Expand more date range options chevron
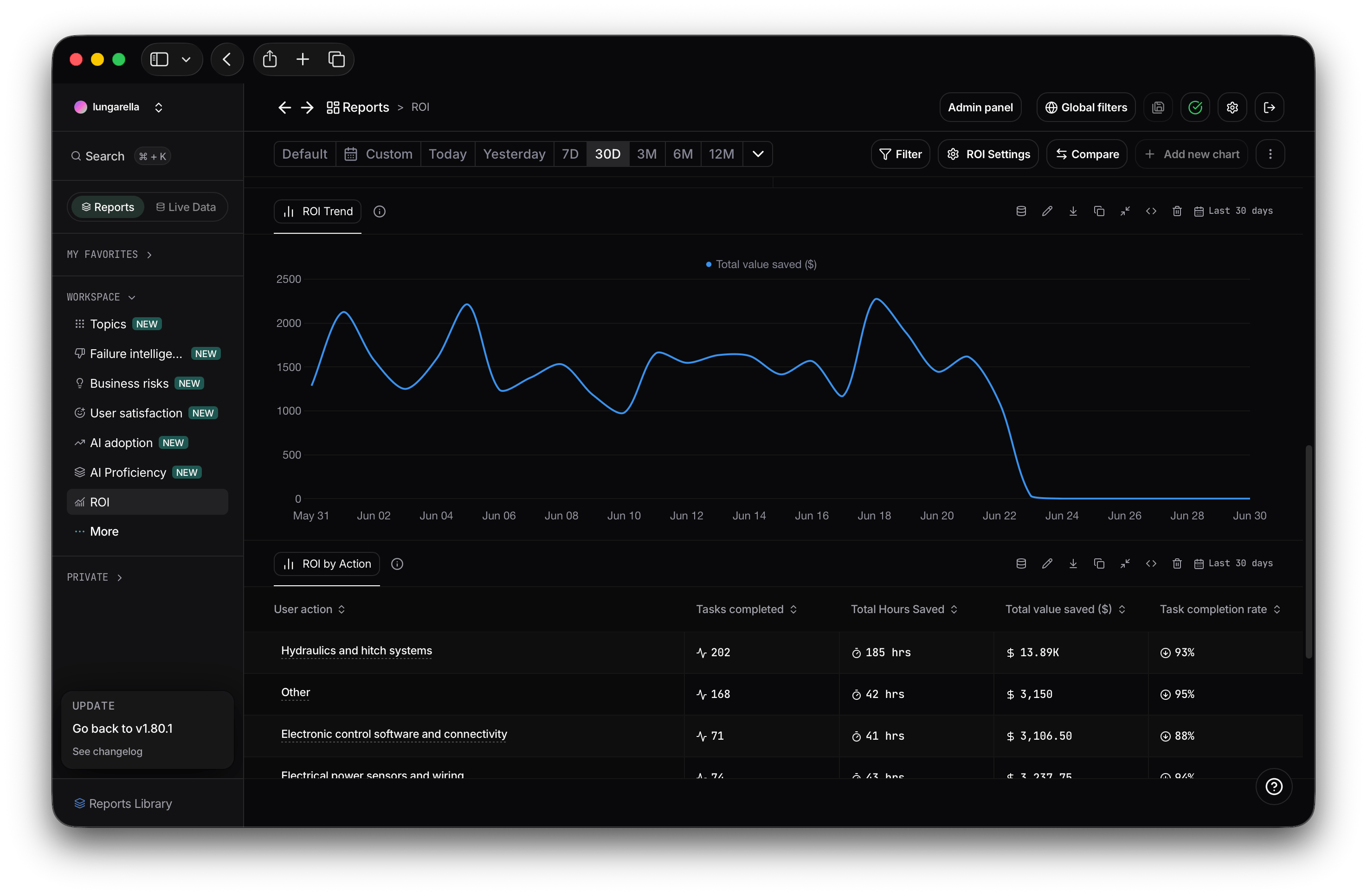 (758, 154)
